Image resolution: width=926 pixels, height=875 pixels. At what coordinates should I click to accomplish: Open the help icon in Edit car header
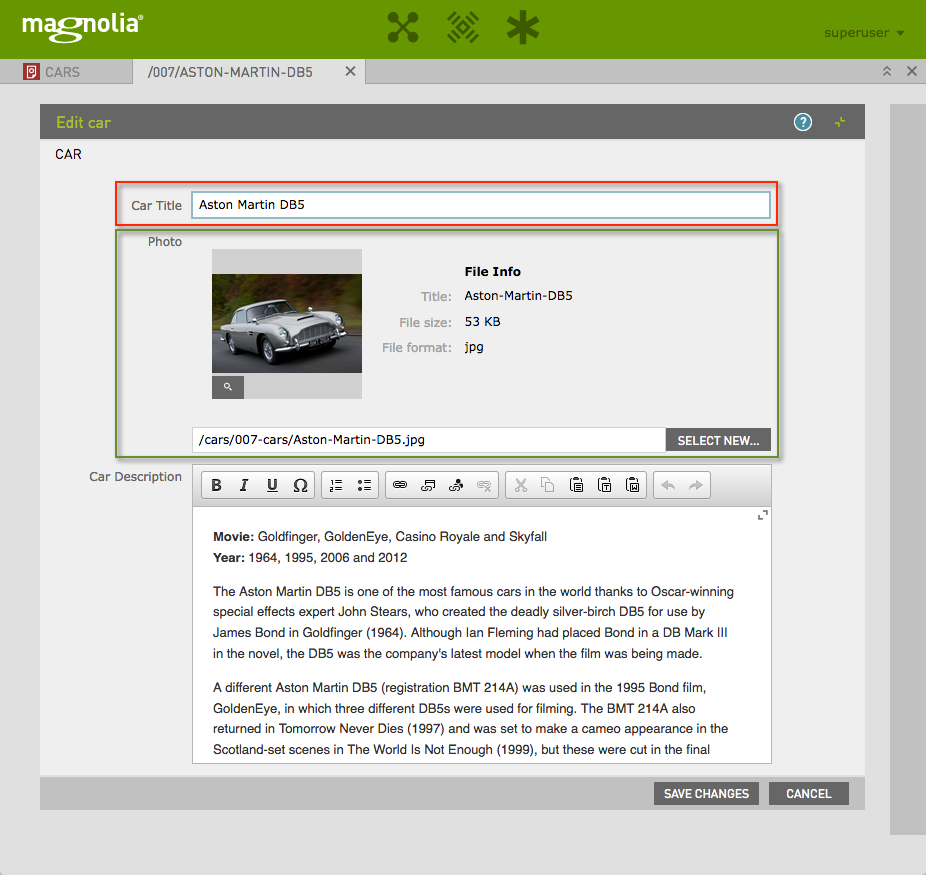point(802,122)
